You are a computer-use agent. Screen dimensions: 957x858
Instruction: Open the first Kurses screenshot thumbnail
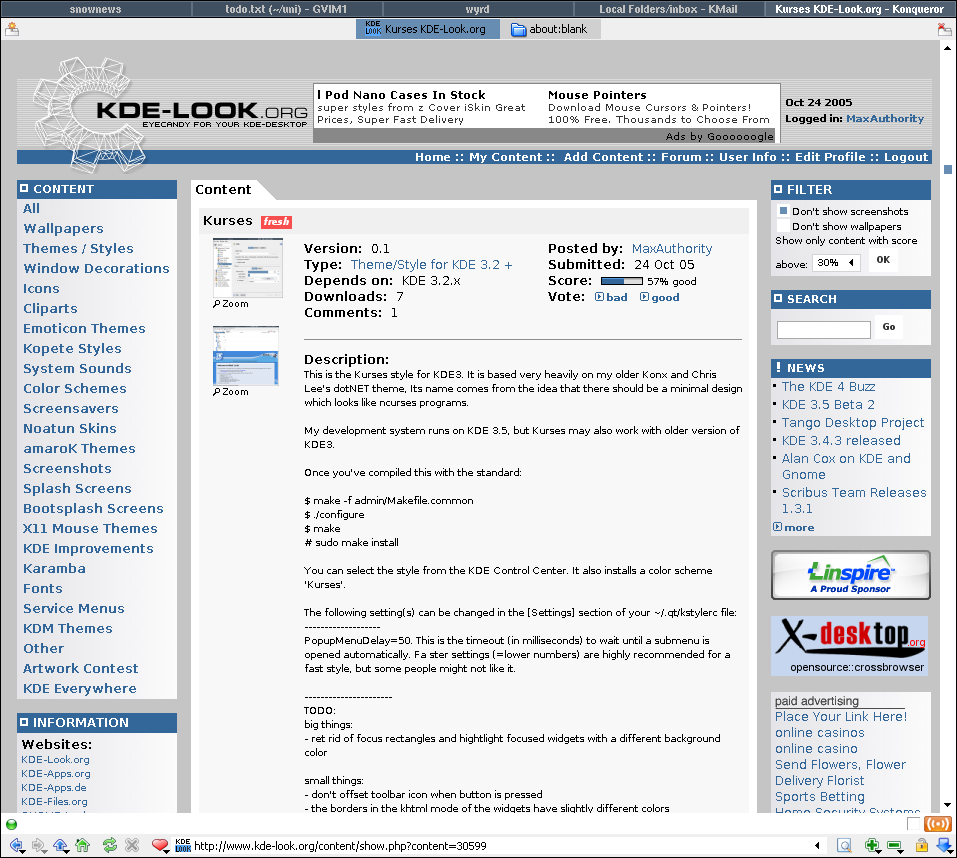click(248, 268)
